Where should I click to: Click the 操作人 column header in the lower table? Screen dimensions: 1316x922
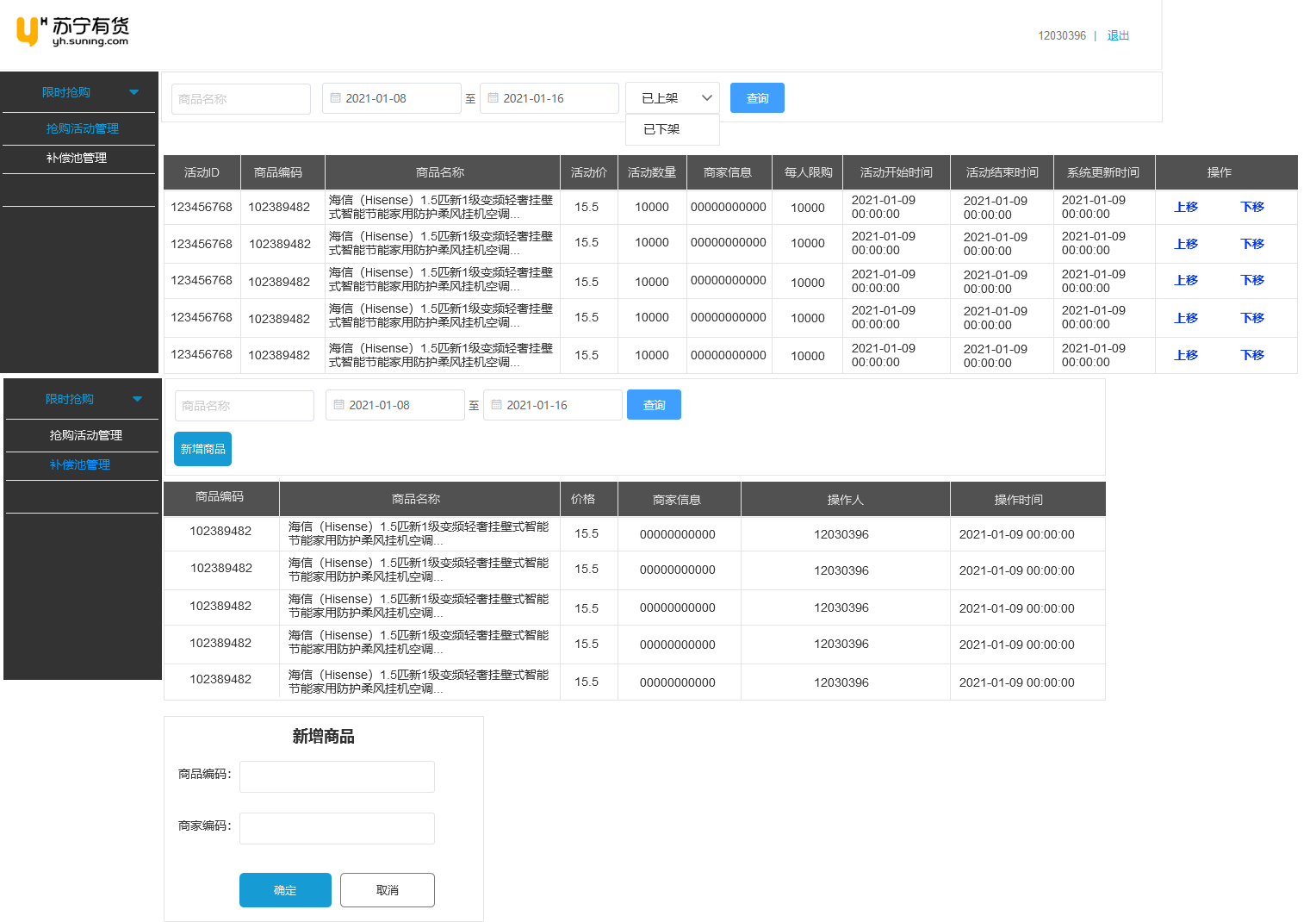pyautogui.click(x=845, y=500)
